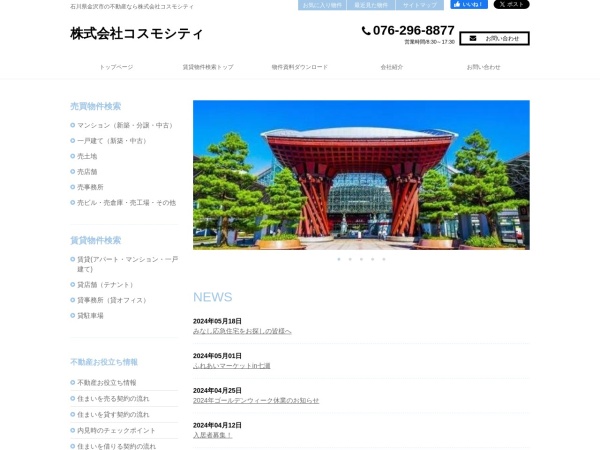Select the third slideshow pagination dot

(x=361, y=259)
